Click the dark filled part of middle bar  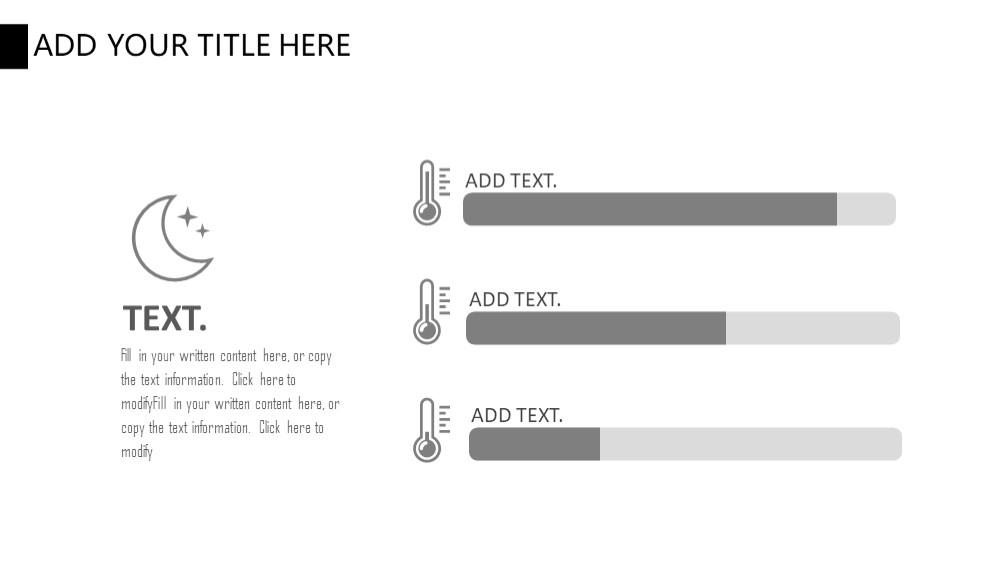click(596, 328)
